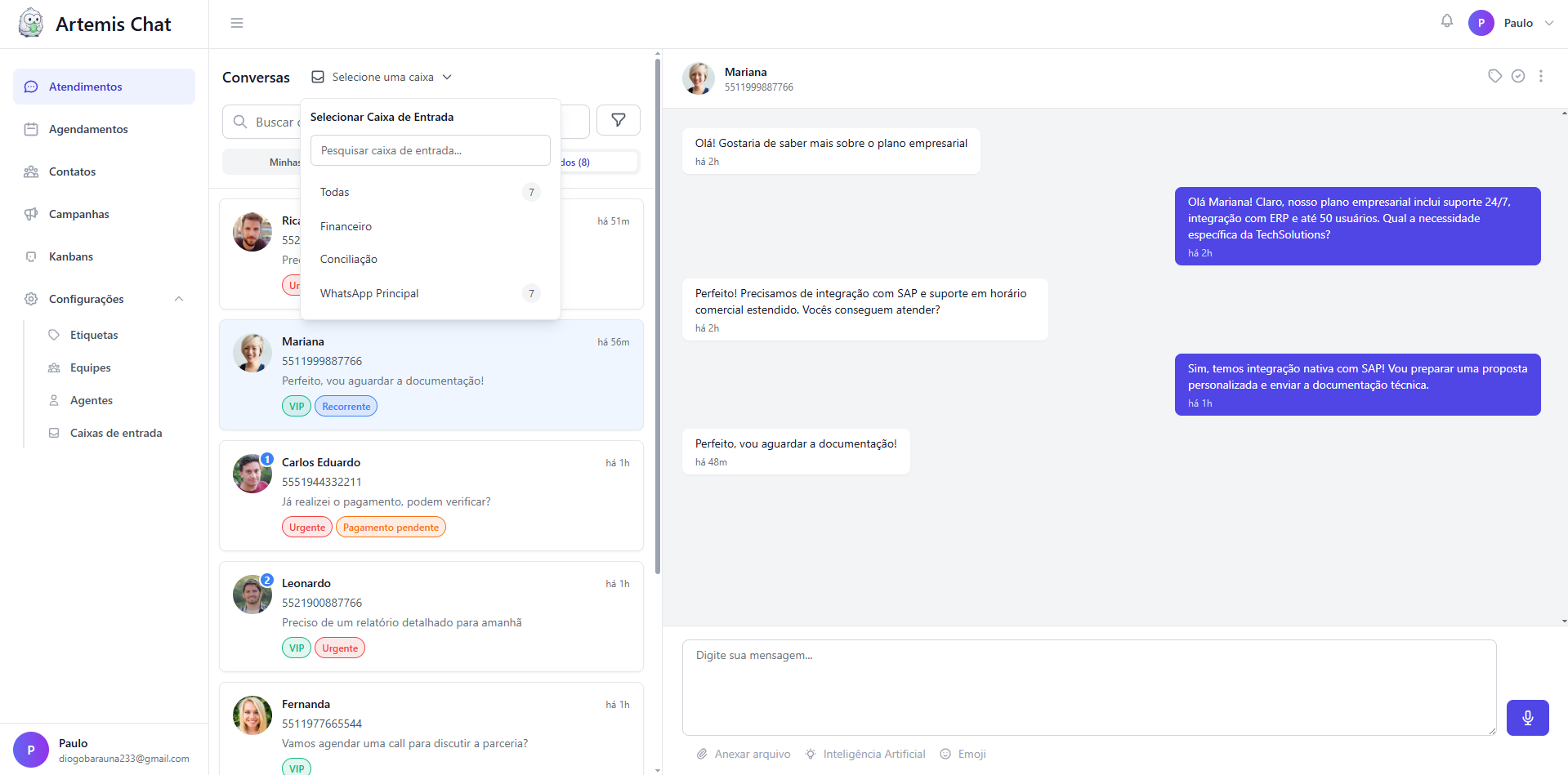Screen dimensions: 1568x775
Task: Click the Anexar arquivo paperclip
Action: [744, 754]
